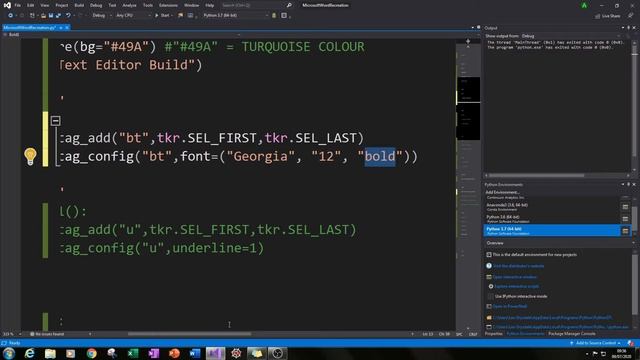This screenshot has height=360, width=640.
Task: Open the View menu
Action: [x=44, y=5]
